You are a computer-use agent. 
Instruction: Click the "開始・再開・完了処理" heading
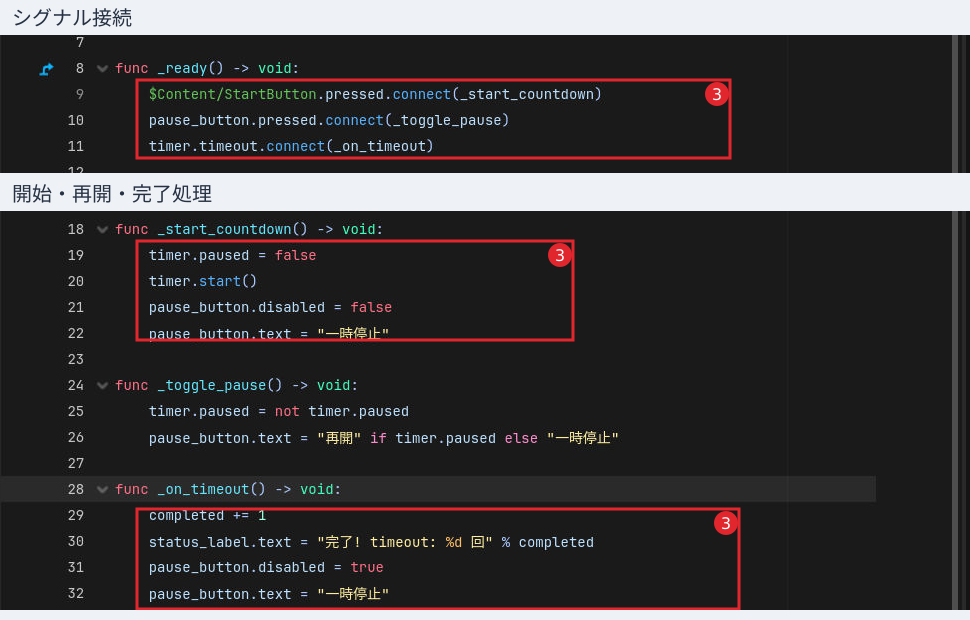[112, 194]
